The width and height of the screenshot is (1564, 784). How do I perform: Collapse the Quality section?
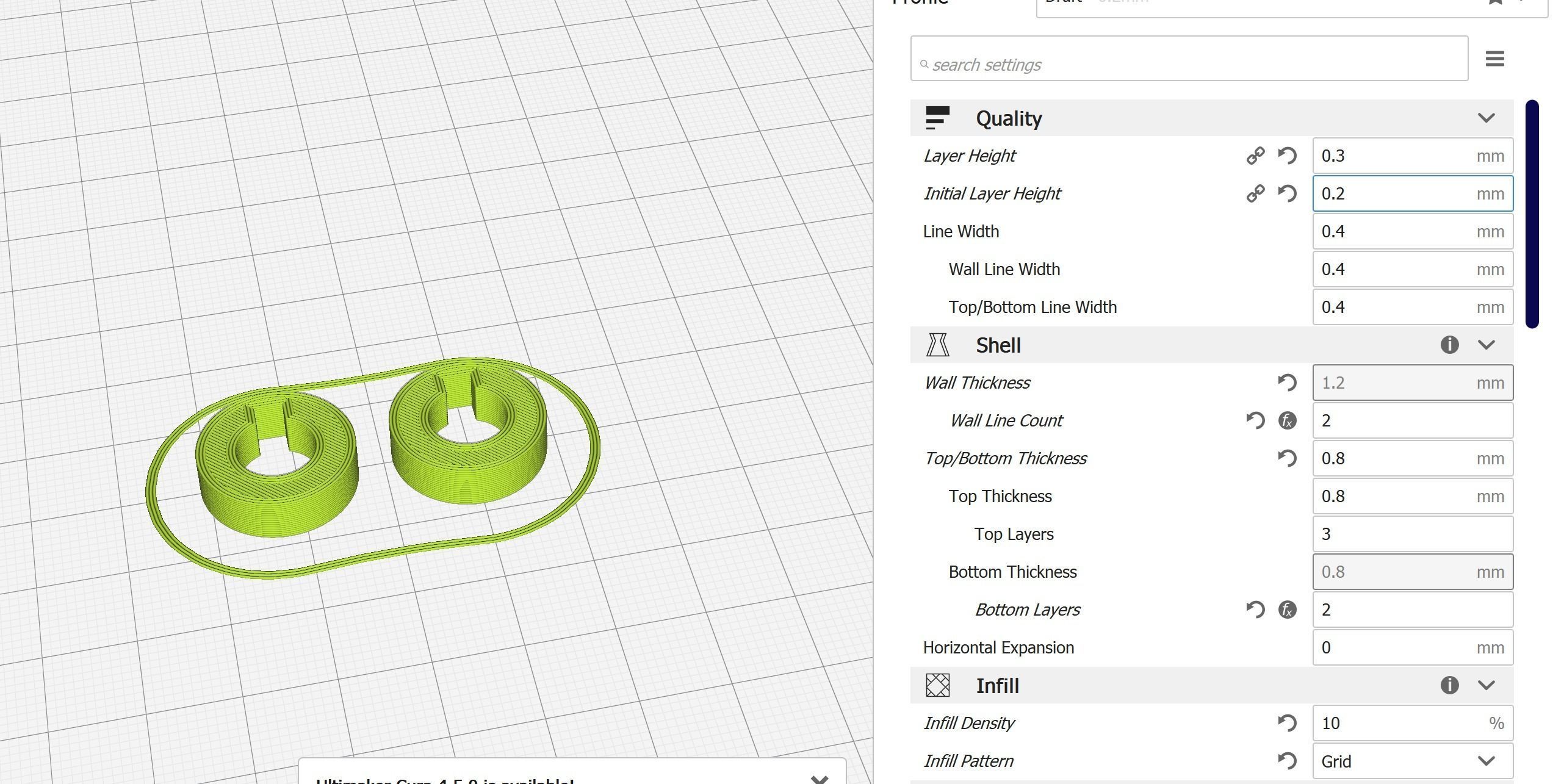coord(1487,118)
